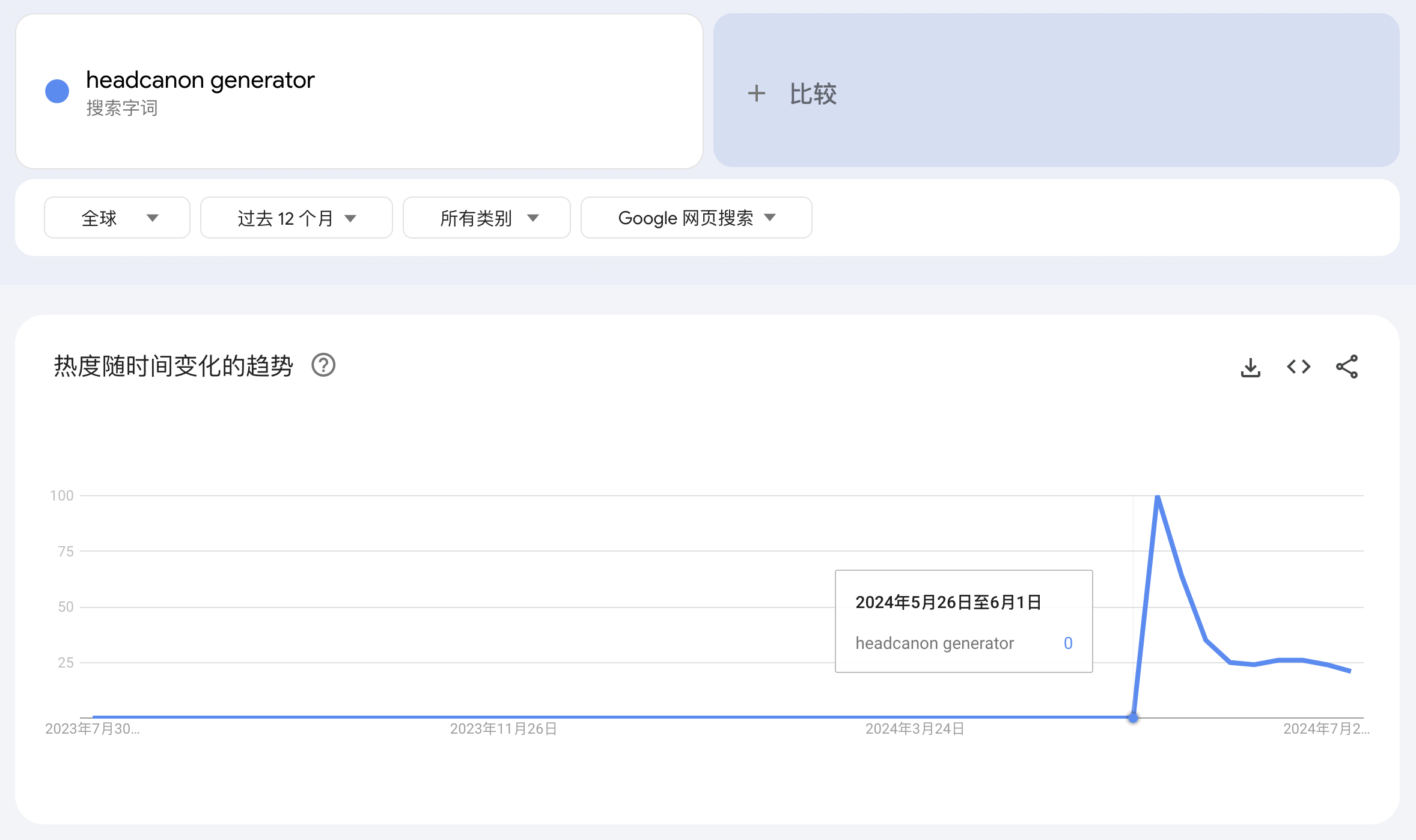Click the tooltip value 0
This screenshot has height=840, width=1416.
[x=1068, y=644]
